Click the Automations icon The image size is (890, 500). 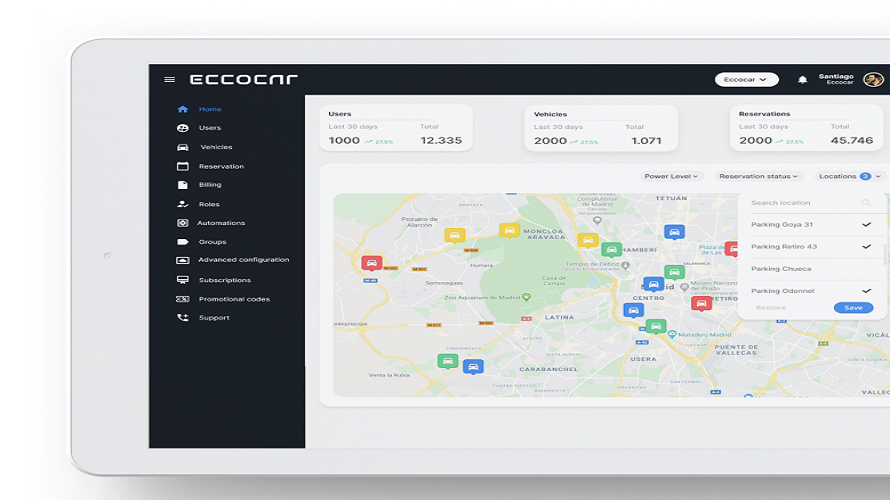[182, 223]
